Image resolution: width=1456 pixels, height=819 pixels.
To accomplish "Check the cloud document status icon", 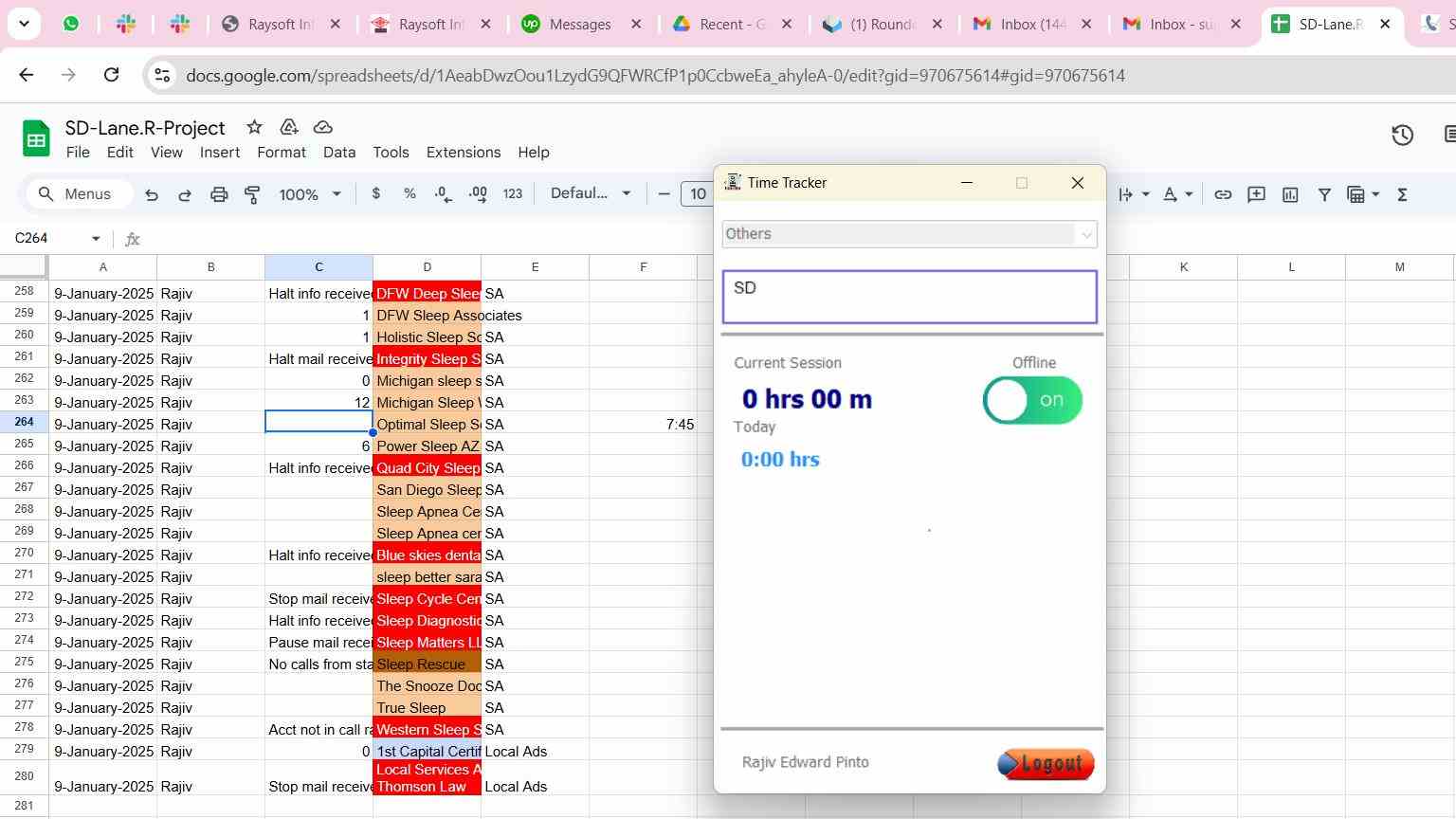I will click(x=322, y=127).
